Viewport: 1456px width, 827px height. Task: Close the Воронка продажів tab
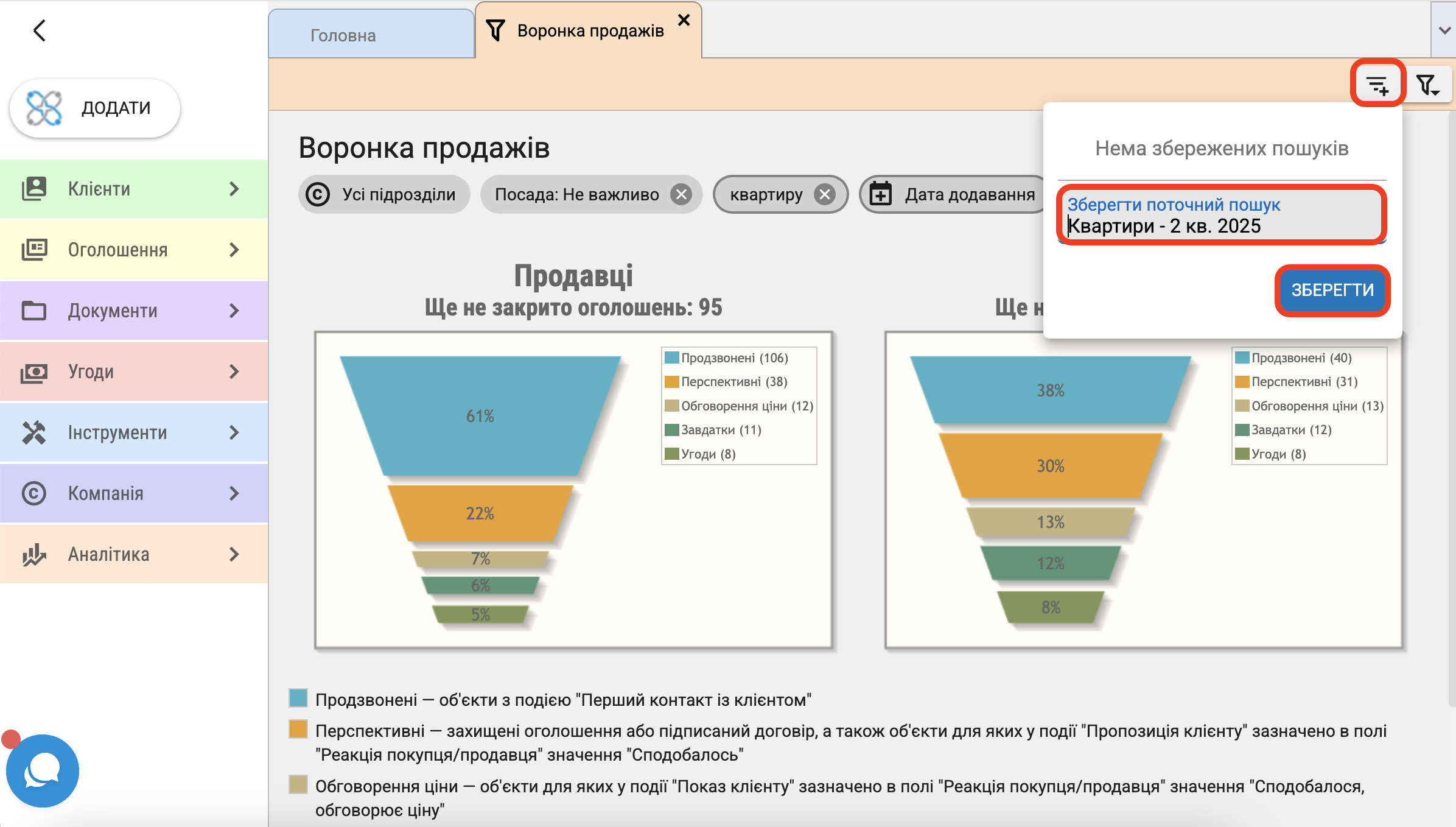pyautogui.click(x=684, y=20)
